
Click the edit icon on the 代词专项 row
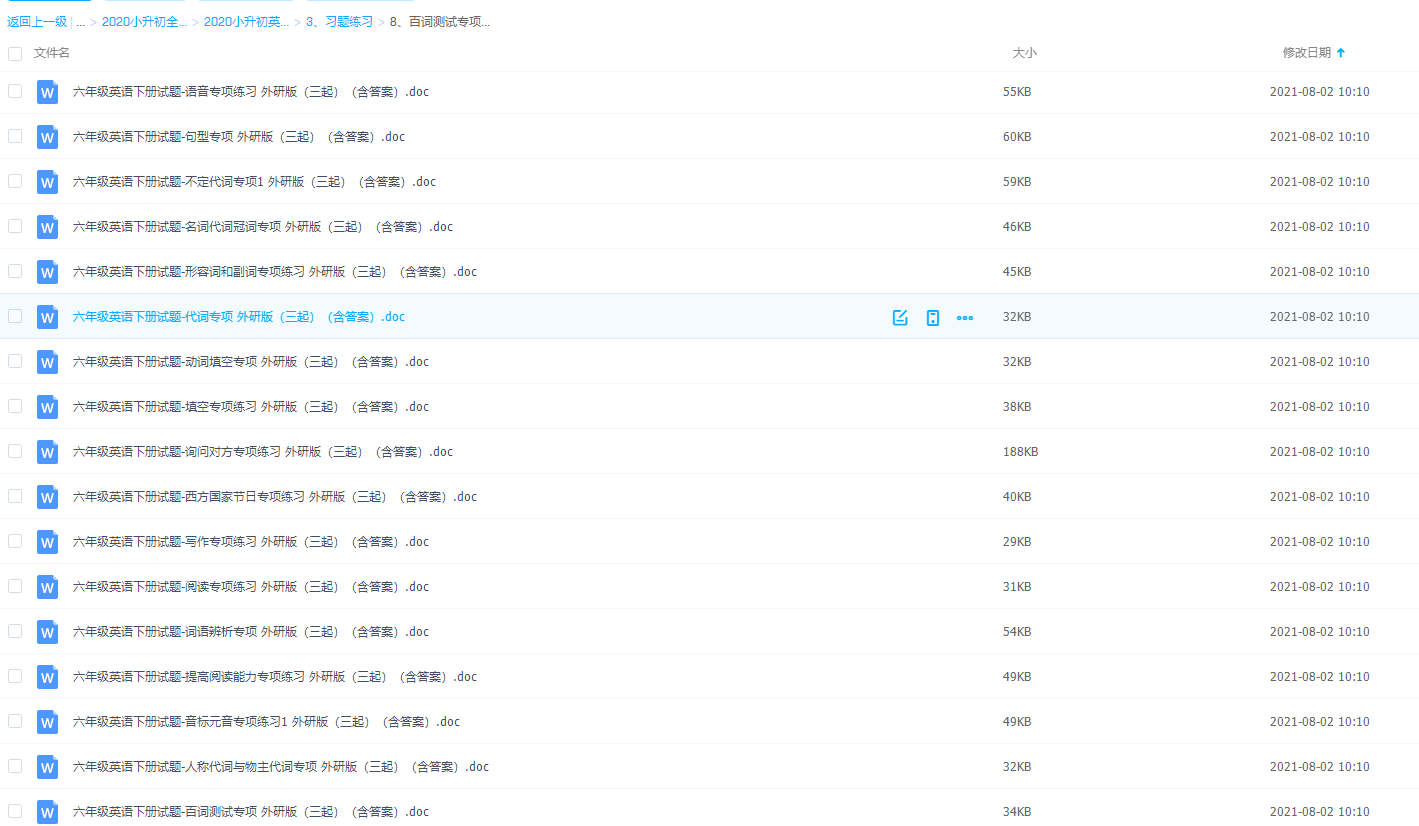click(x=900, y=317)
